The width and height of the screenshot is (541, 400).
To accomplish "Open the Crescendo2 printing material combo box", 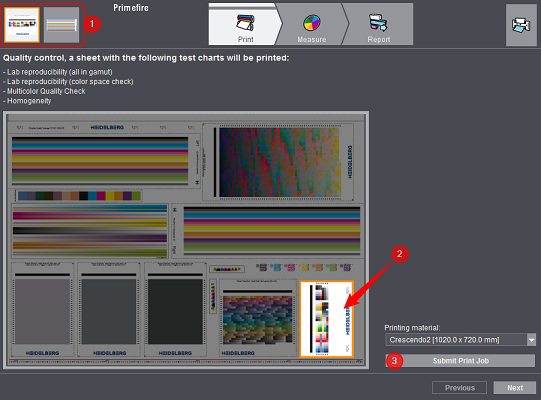I will 460,340.
